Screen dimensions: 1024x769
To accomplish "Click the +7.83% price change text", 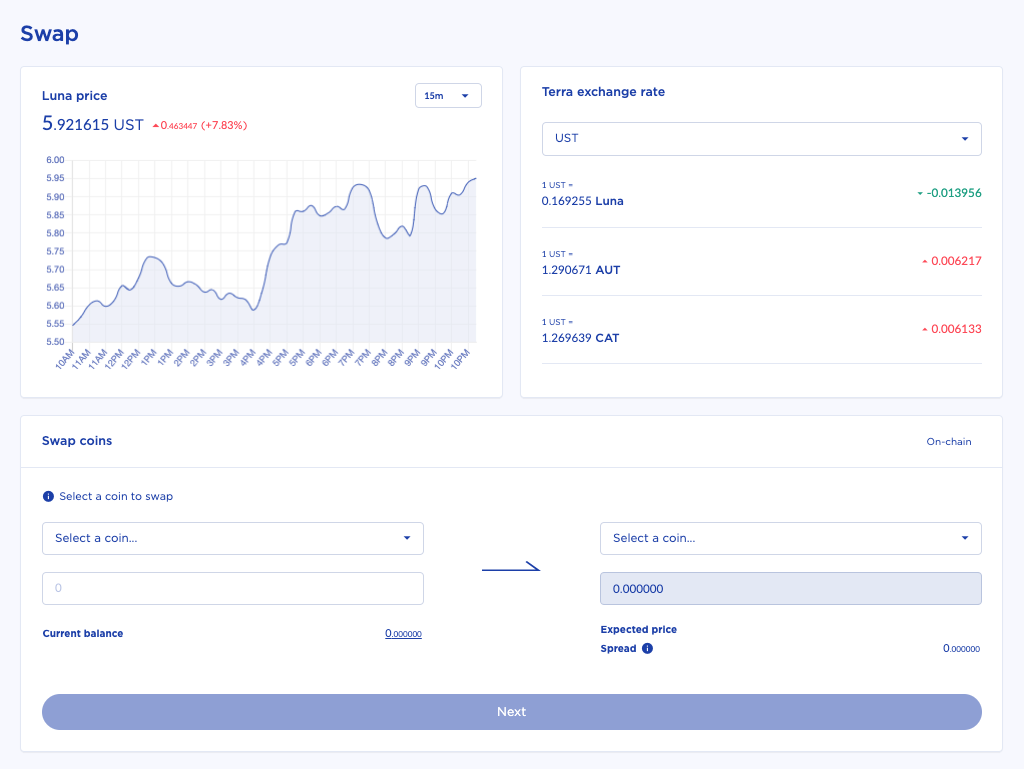I will point(224,125).
